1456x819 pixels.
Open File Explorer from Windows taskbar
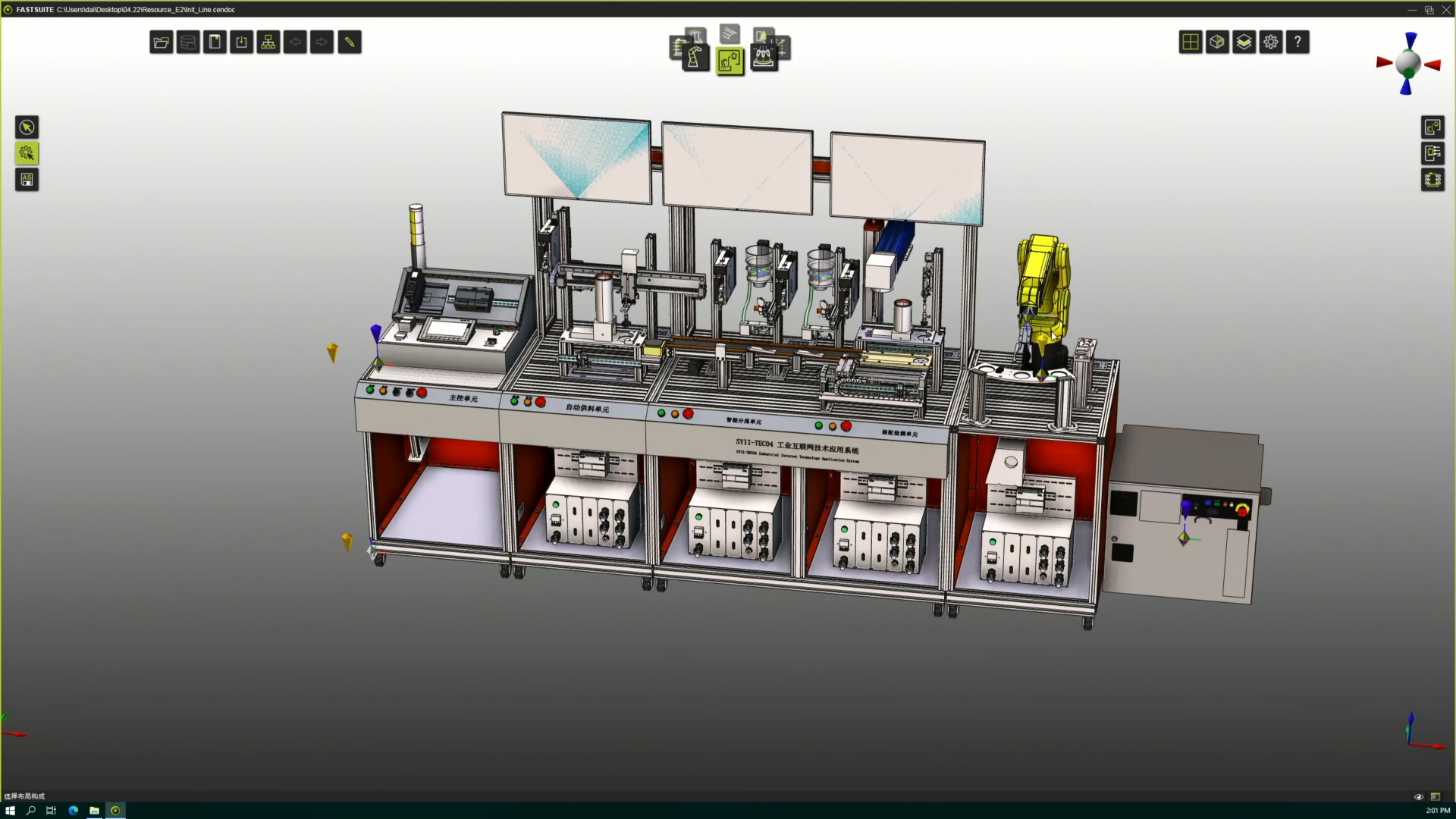click(x=94, y=811)
